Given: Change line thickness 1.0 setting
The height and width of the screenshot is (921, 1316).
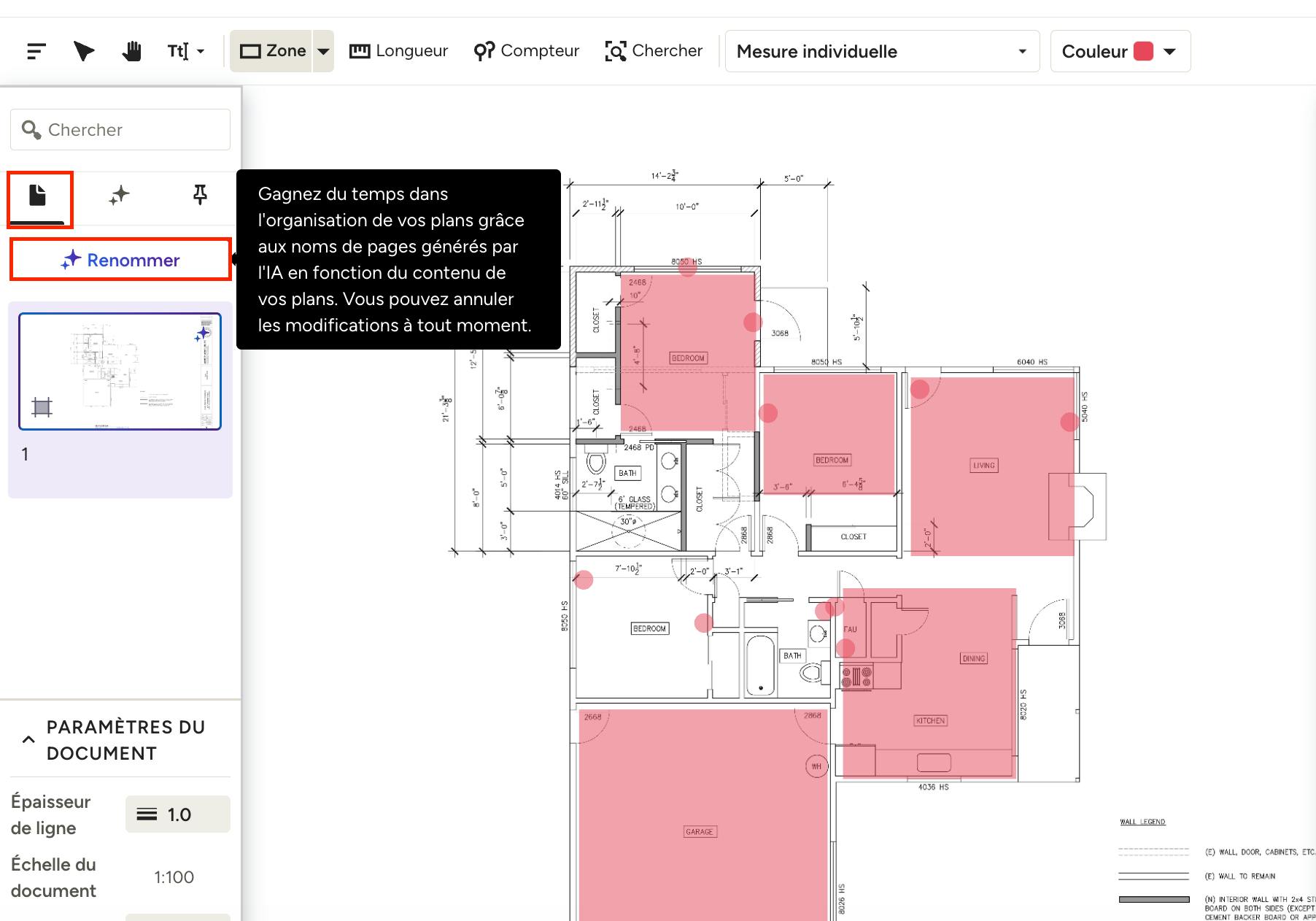Looking at the screenshot, I should click(177, 814).
